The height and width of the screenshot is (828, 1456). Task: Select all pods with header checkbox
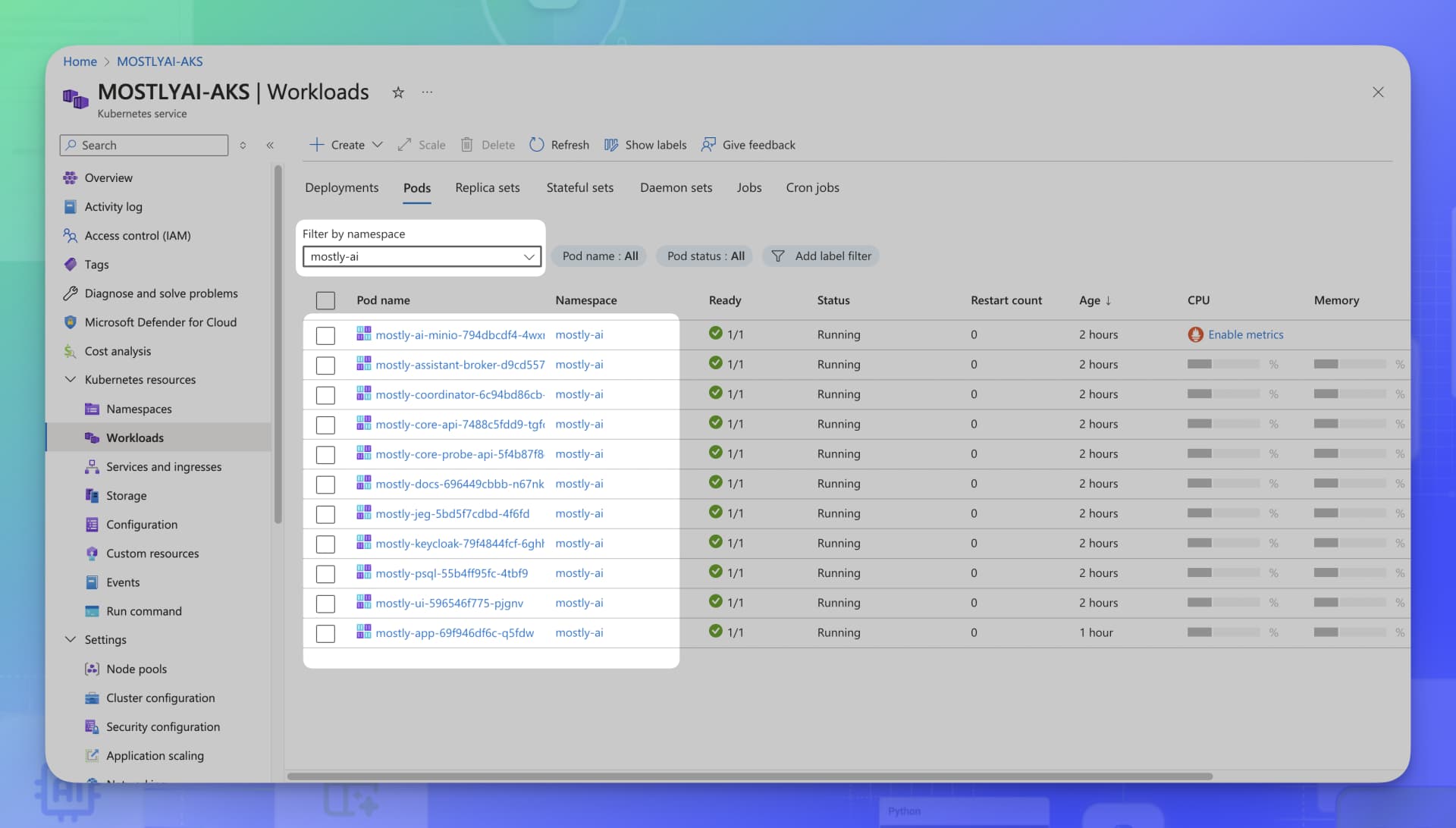coord(325,300)
